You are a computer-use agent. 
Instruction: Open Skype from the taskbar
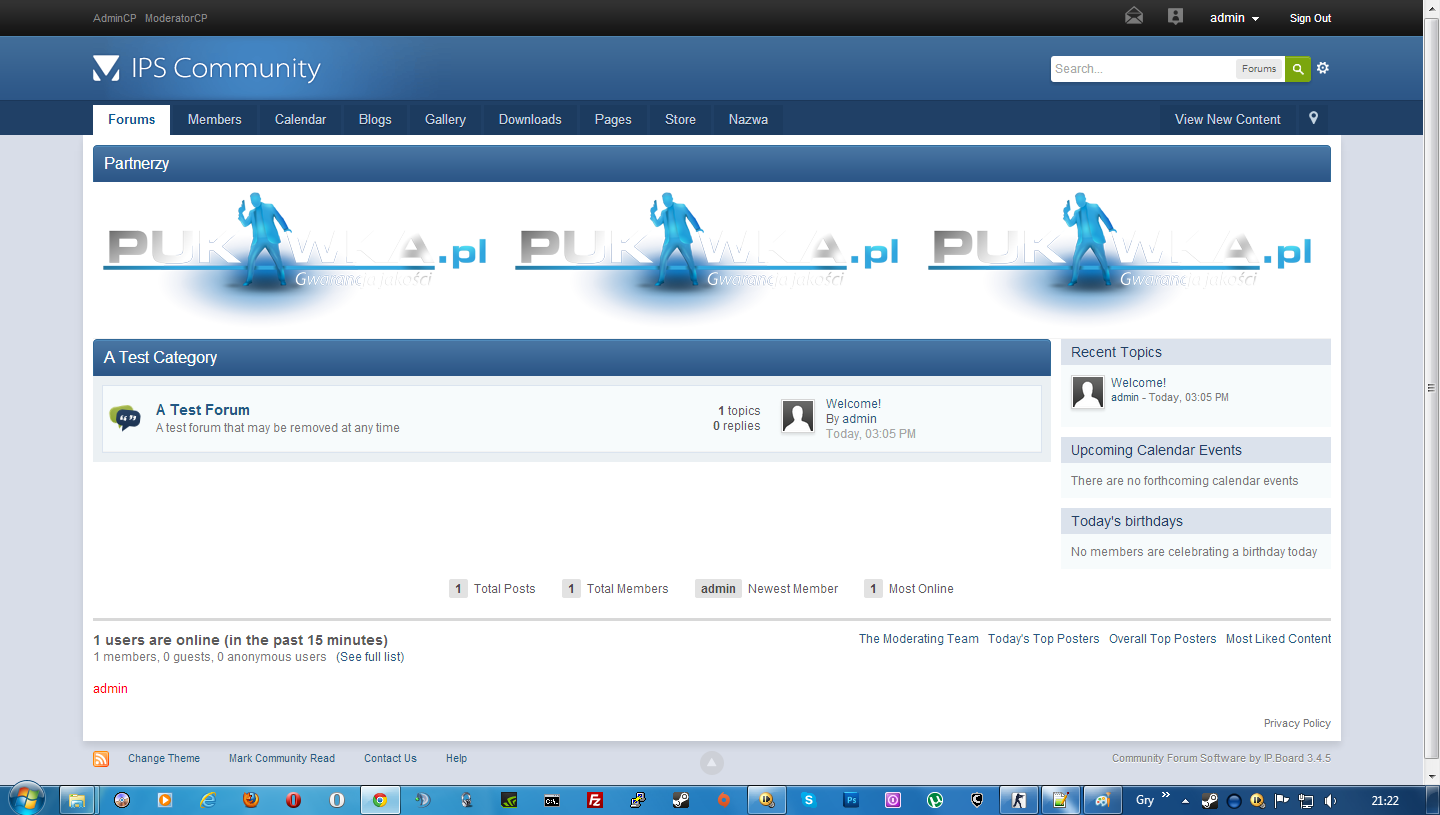pyautogui.click(x=808, y=800)
